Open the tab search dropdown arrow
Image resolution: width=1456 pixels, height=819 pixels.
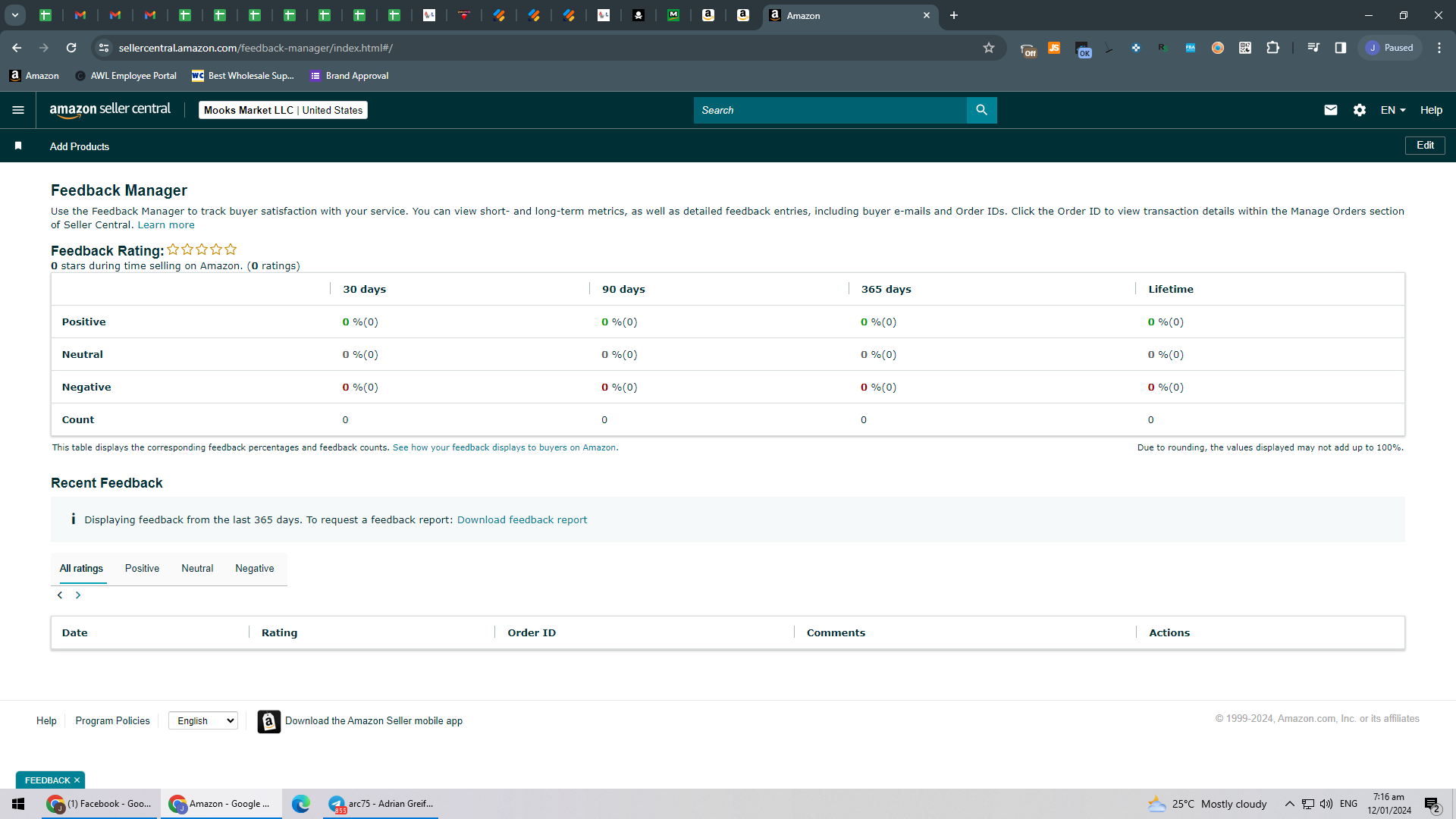14,15
